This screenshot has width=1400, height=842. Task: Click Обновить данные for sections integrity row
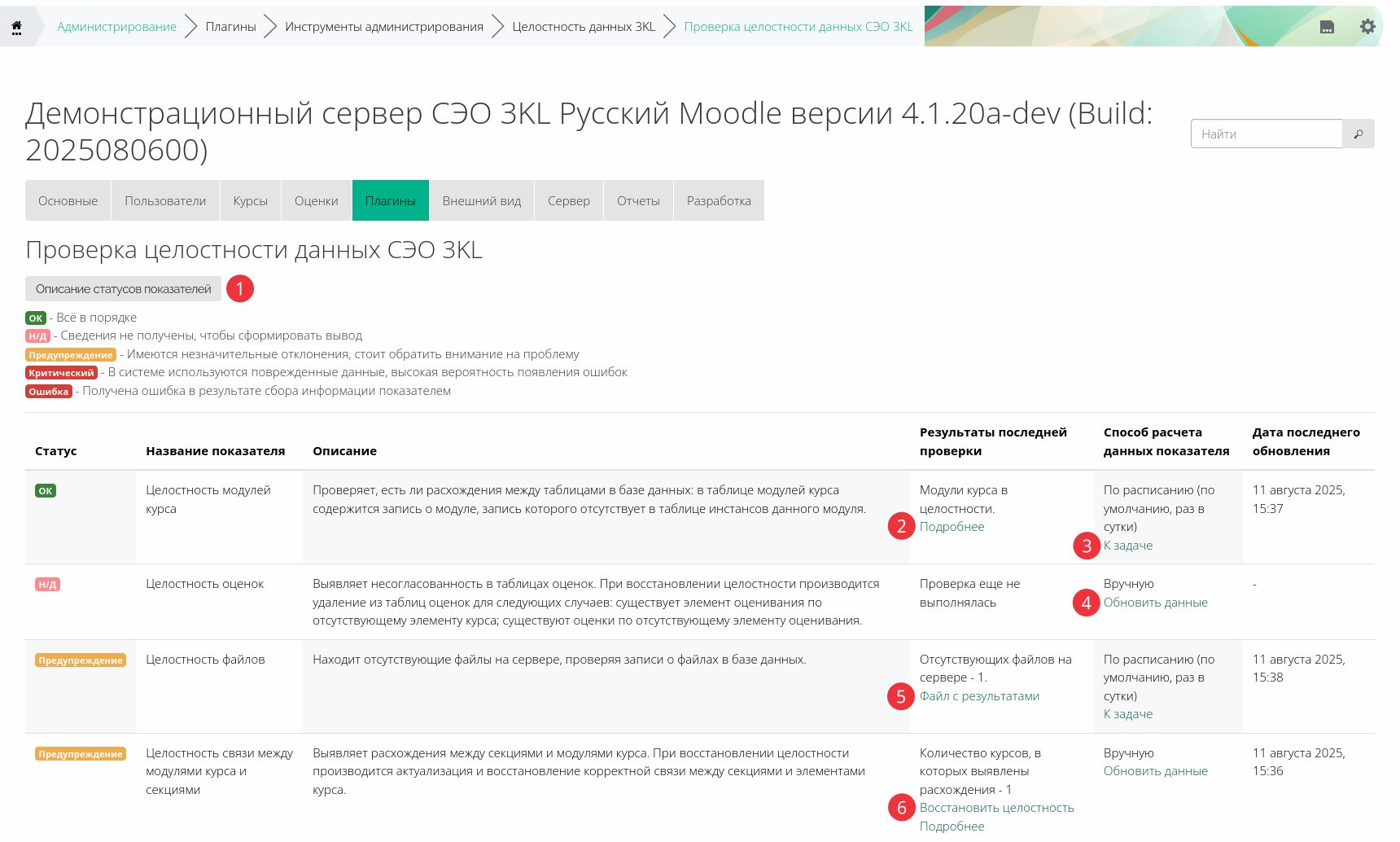pyautogui.click(x=1155, y=771)
